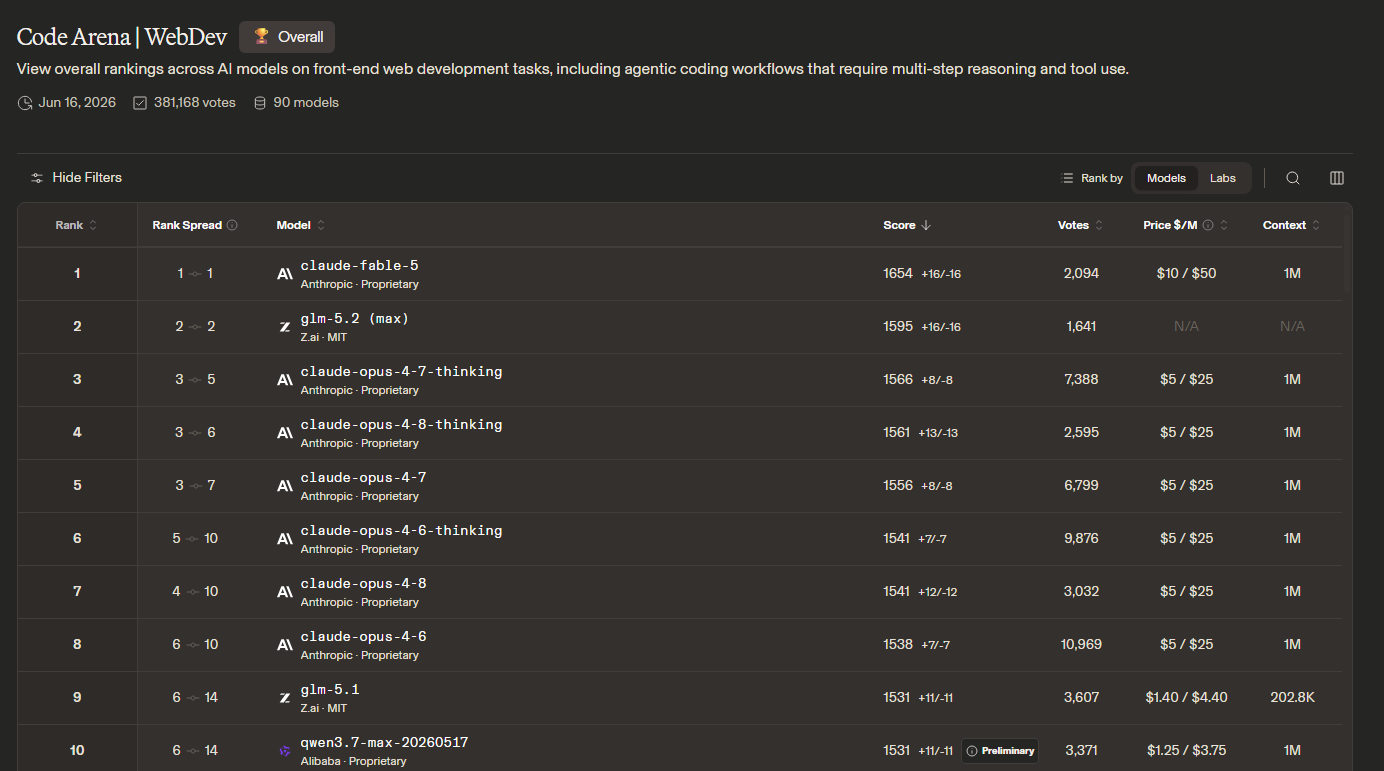Image resolution: width=1384 pixels, height=771 pixels.
Task: Click the list icon beside Rank by
Action: pyautogui.click(x=1067, y=178)
